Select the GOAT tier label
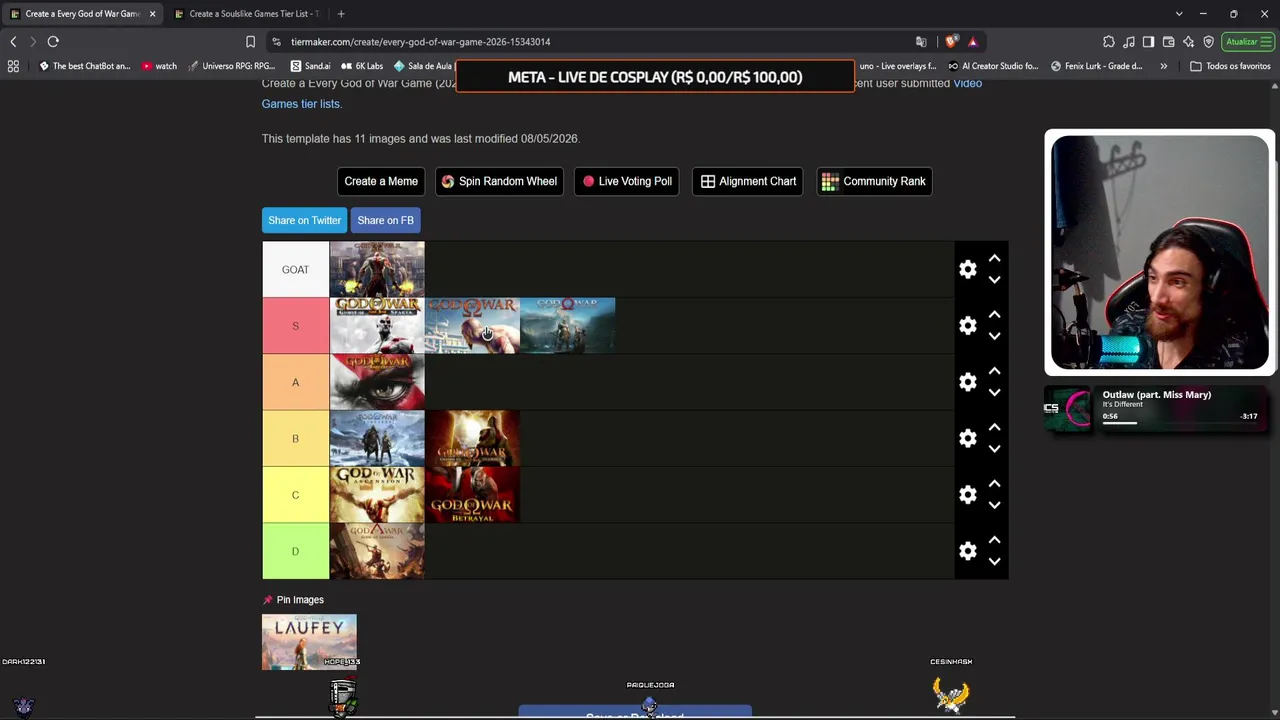 pyautogui.click(x=295, y=269)
